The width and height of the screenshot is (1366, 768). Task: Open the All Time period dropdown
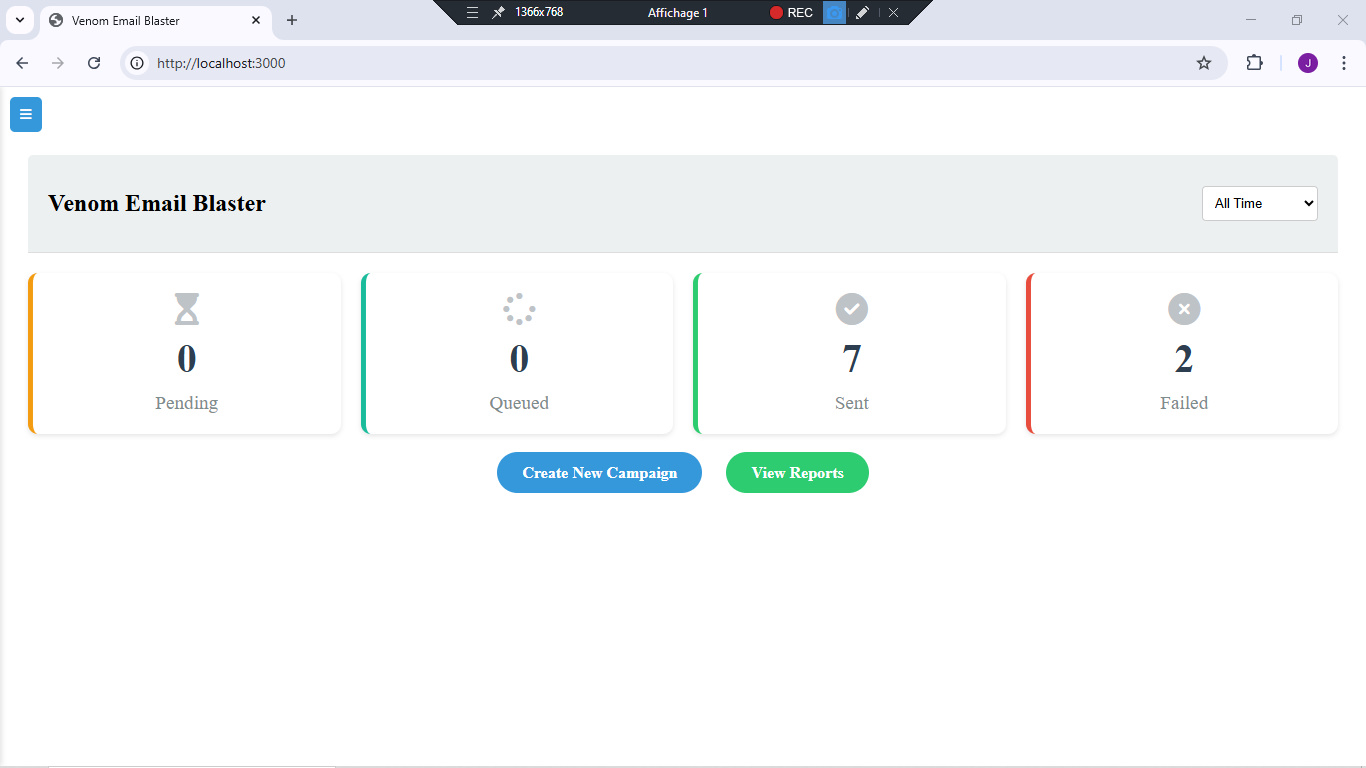[x=1260, y=203]
